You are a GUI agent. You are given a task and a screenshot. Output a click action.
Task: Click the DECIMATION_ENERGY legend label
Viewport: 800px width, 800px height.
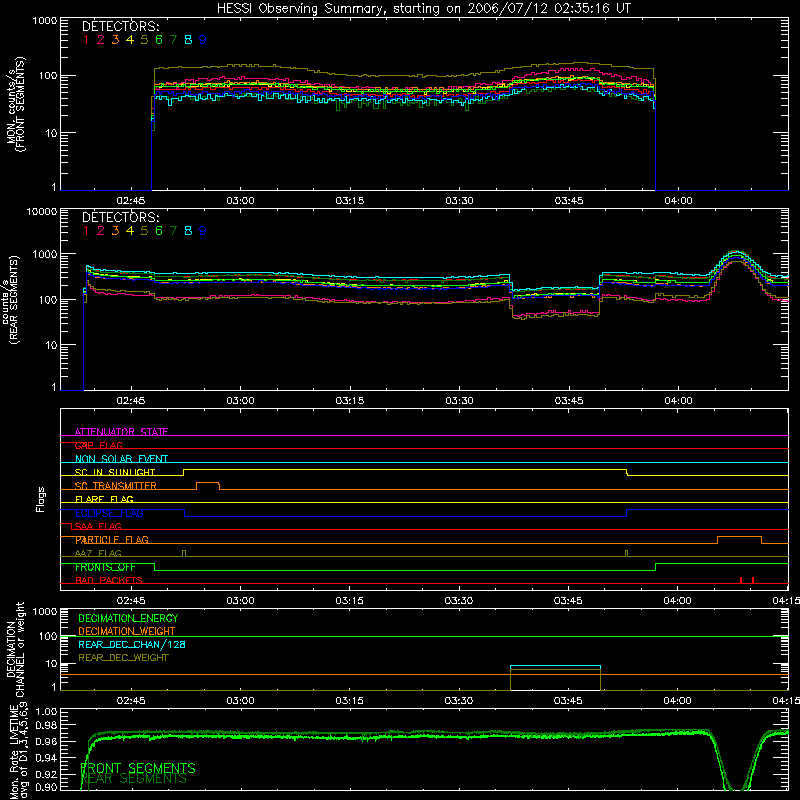coord(128,618)
